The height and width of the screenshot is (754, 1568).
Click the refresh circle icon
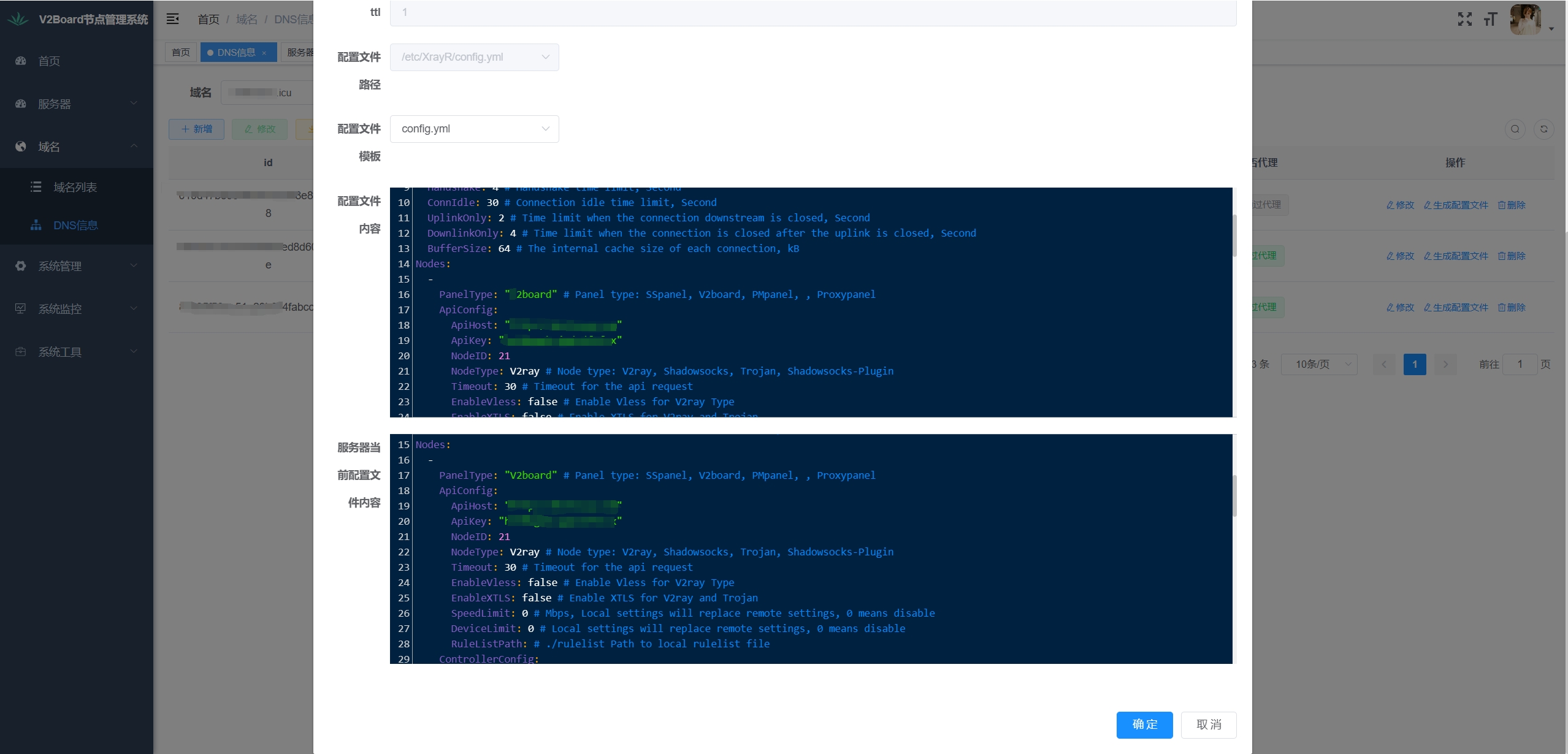(1543, 129)
